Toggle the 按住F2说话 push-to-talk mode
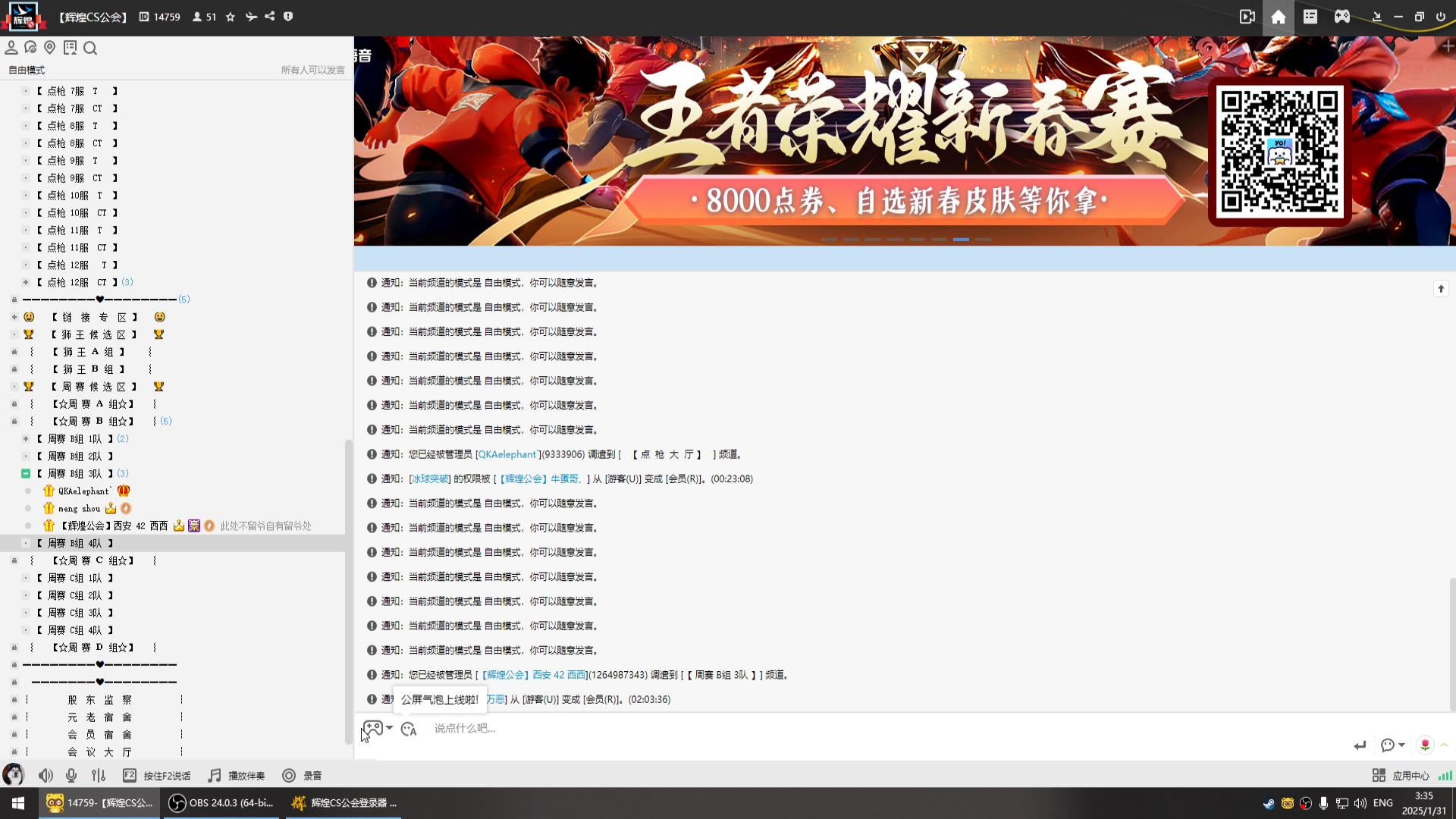The height and width of the screenshot is (819, 1456). 157,776
